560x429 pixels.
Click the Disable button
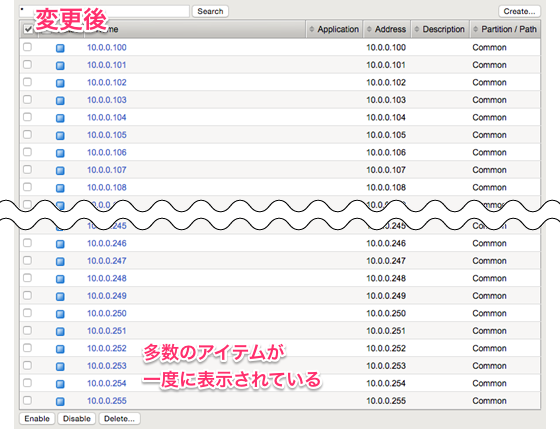pyautogui.click(x=76, y=418)
